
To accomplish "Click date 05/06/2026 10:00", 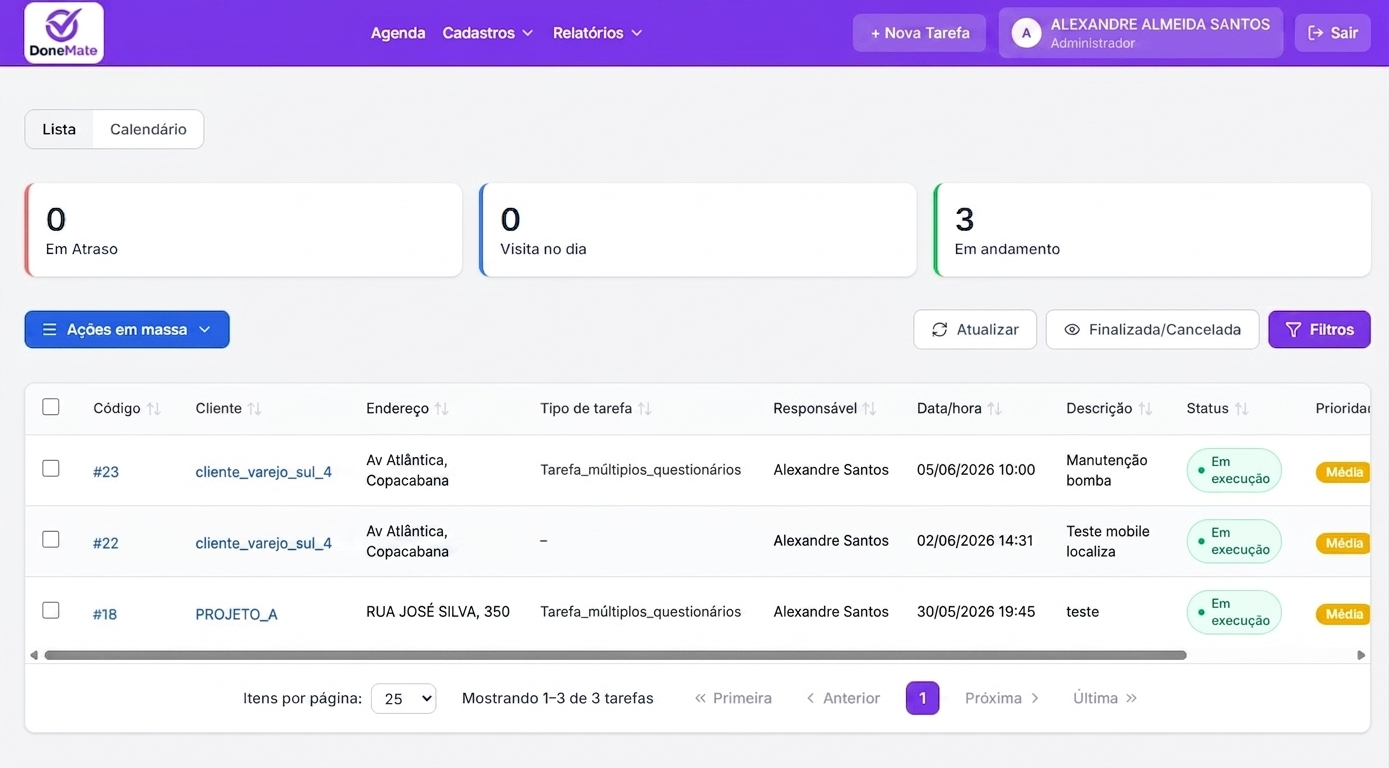I will pos(976,470).
